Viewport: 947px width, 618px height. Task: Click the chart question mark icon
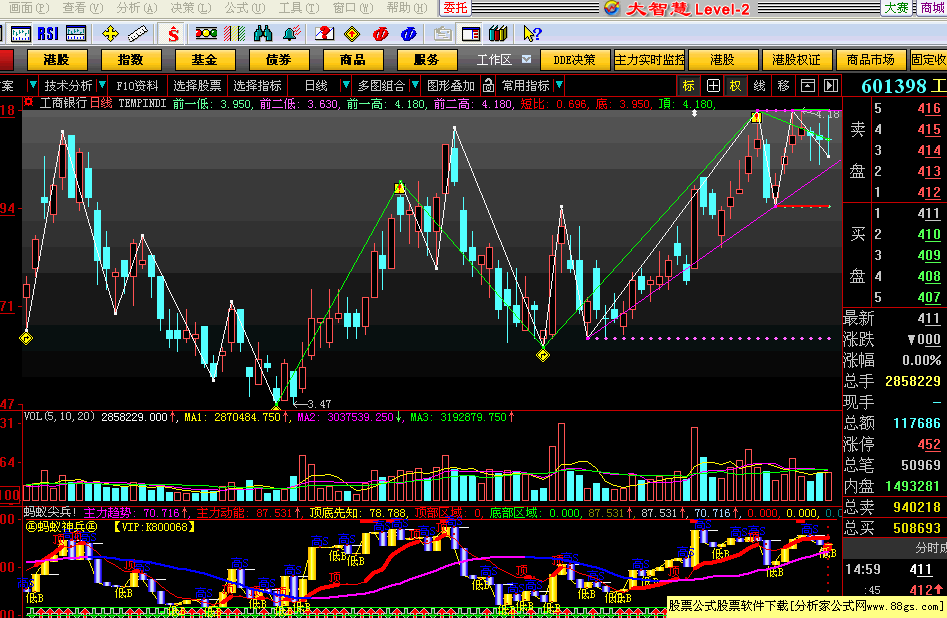point(324,34)
